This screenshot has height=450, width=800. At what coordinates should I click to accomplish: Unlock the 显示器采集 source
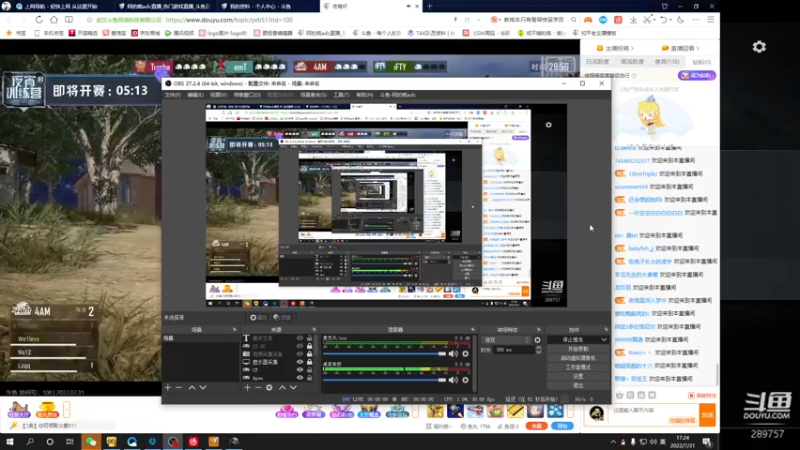coord(309,362)
